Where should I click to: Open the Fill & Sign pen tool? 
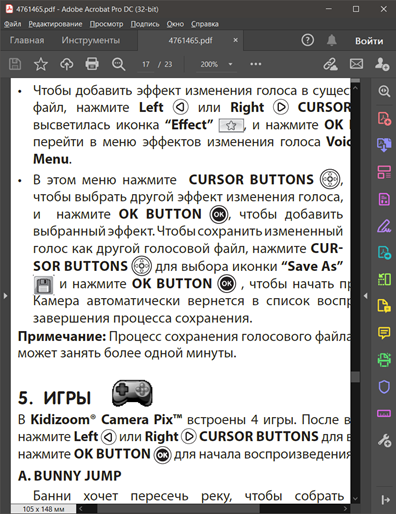click(384, 226)
